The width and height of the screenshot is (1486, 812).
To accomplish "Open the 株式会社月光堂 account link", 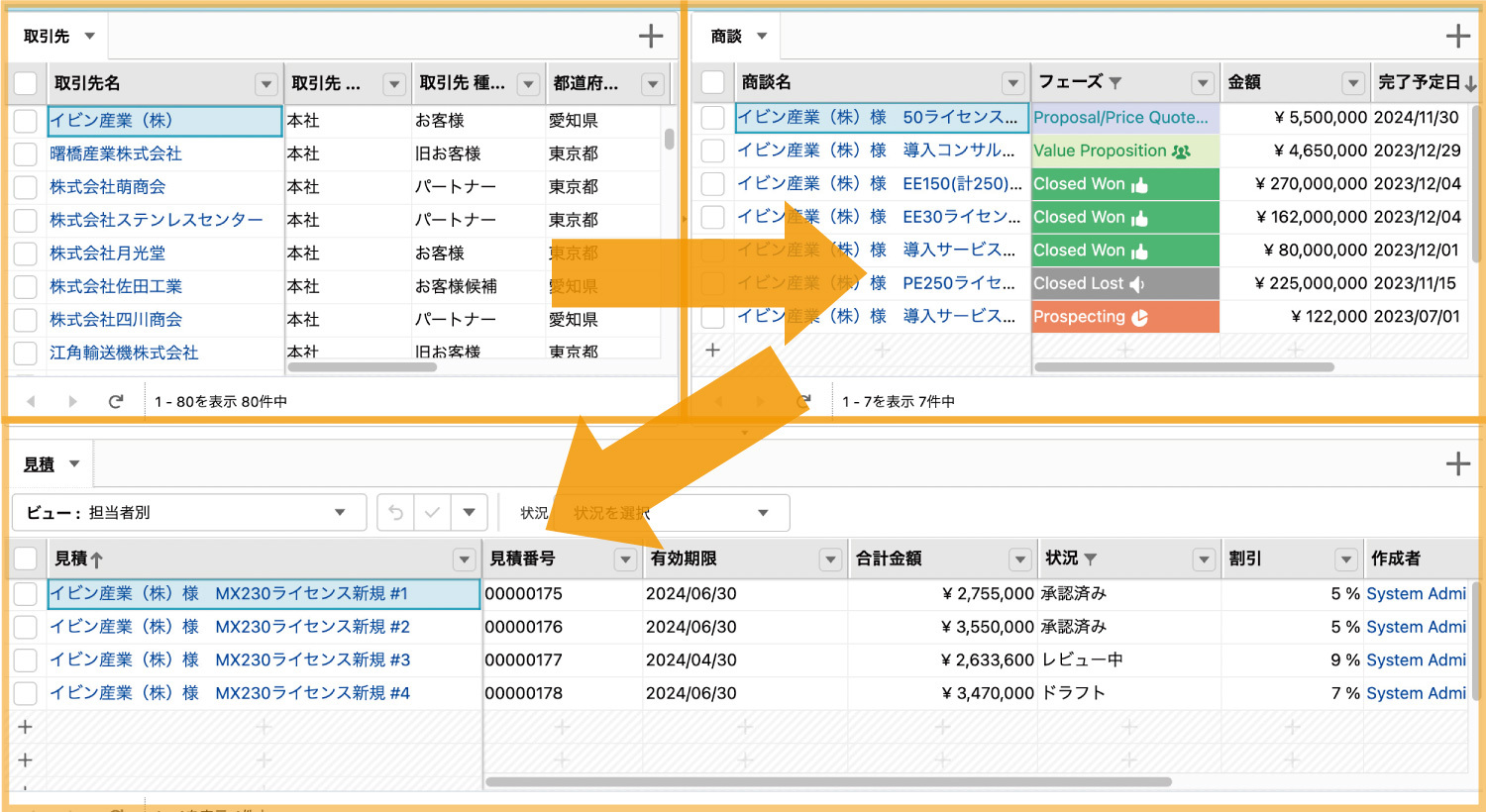I will click(x=108, y=254).
